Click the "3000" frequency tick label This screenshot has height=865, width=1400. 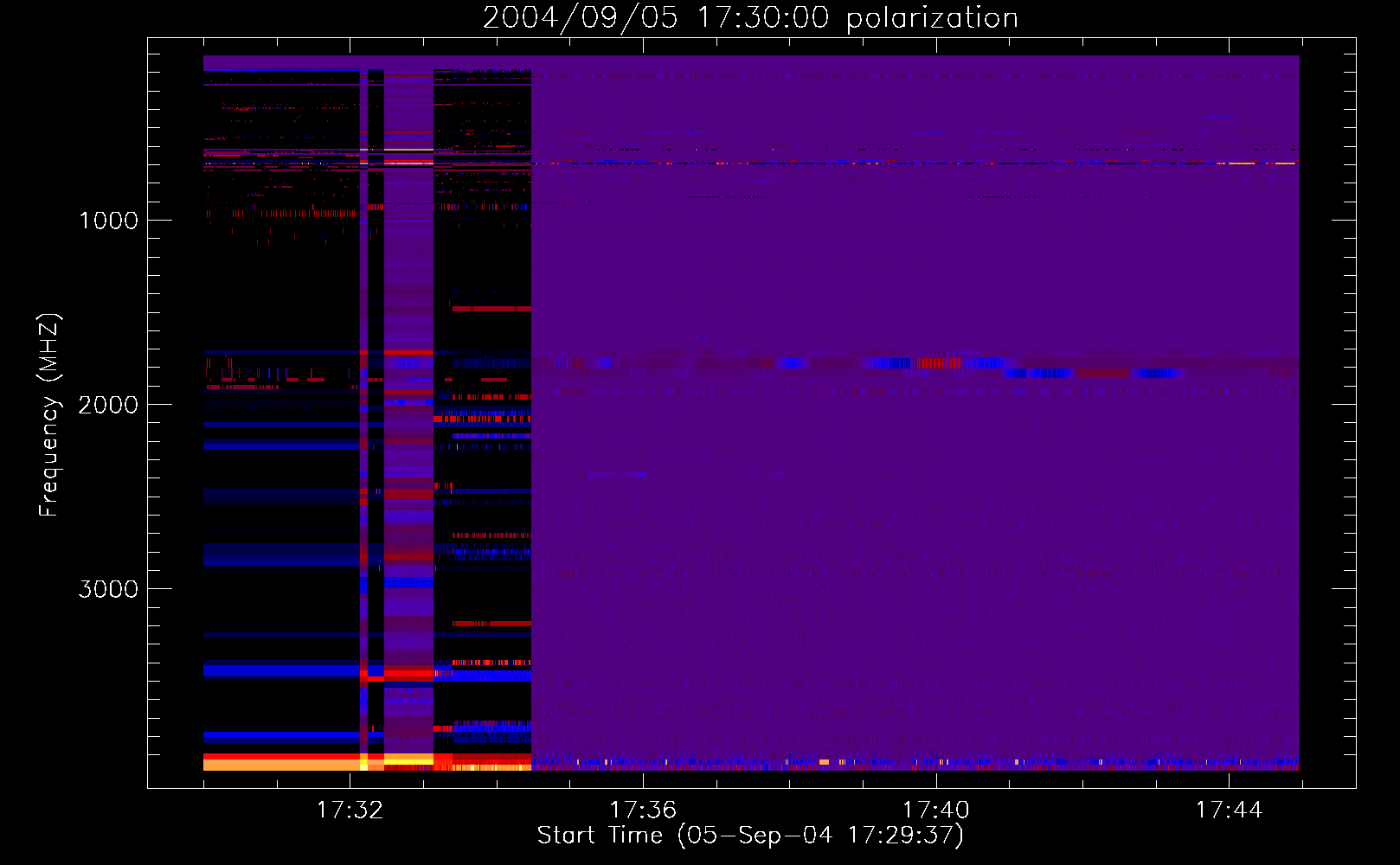108,589
